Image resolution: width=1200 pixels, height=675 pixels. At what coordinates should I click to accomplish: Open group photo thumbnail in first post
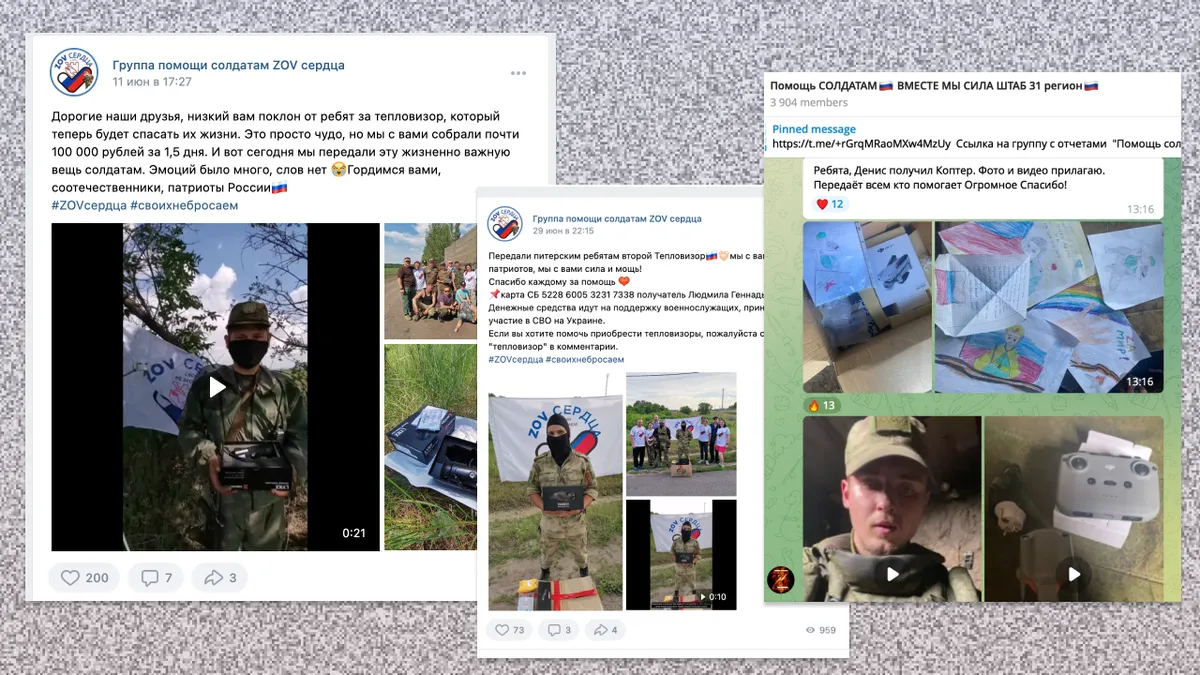[430, 281]
